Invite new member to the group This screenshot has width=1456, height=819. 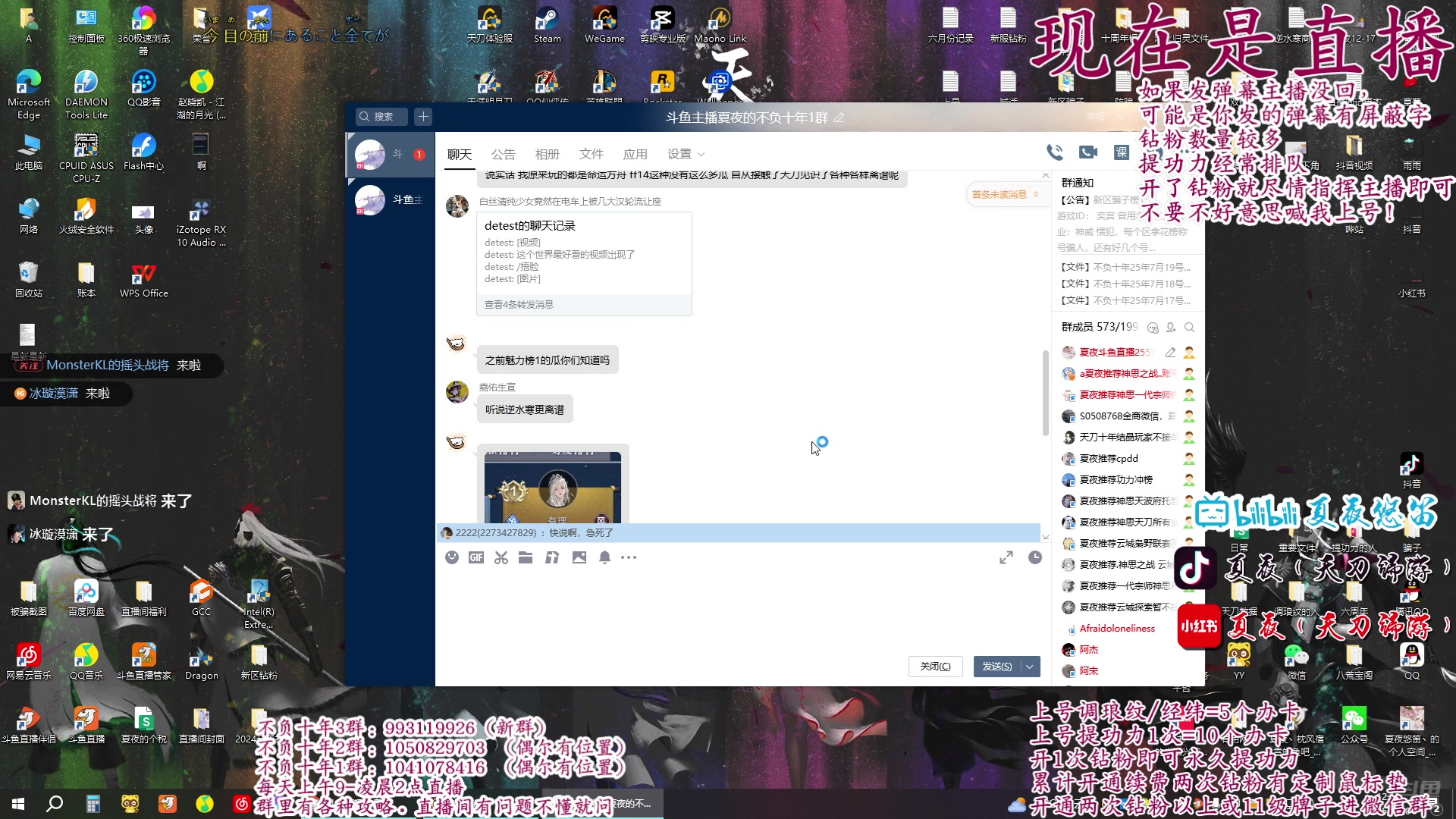pos(1171,328)
